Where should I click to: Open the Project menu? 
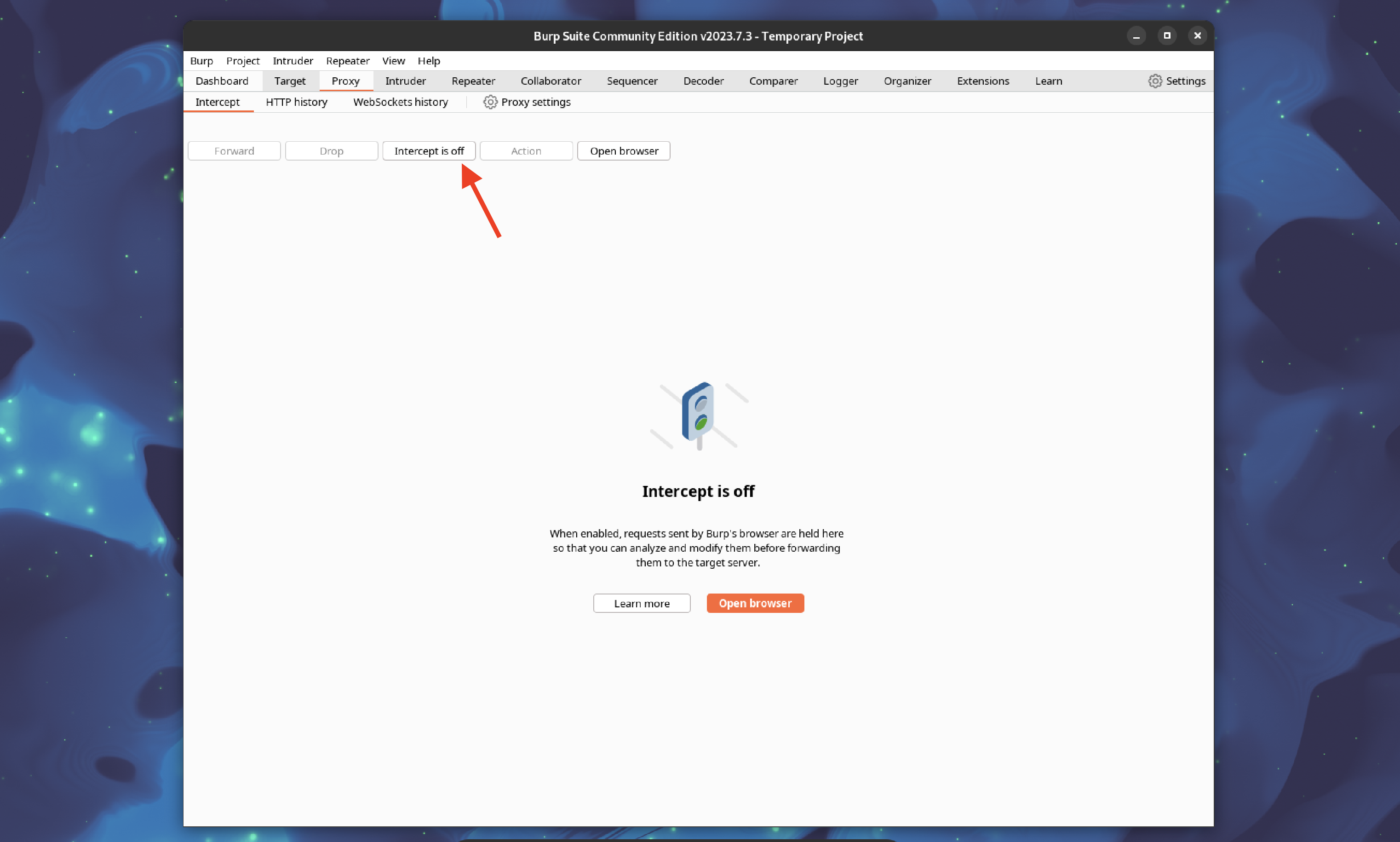click(243, 61)
